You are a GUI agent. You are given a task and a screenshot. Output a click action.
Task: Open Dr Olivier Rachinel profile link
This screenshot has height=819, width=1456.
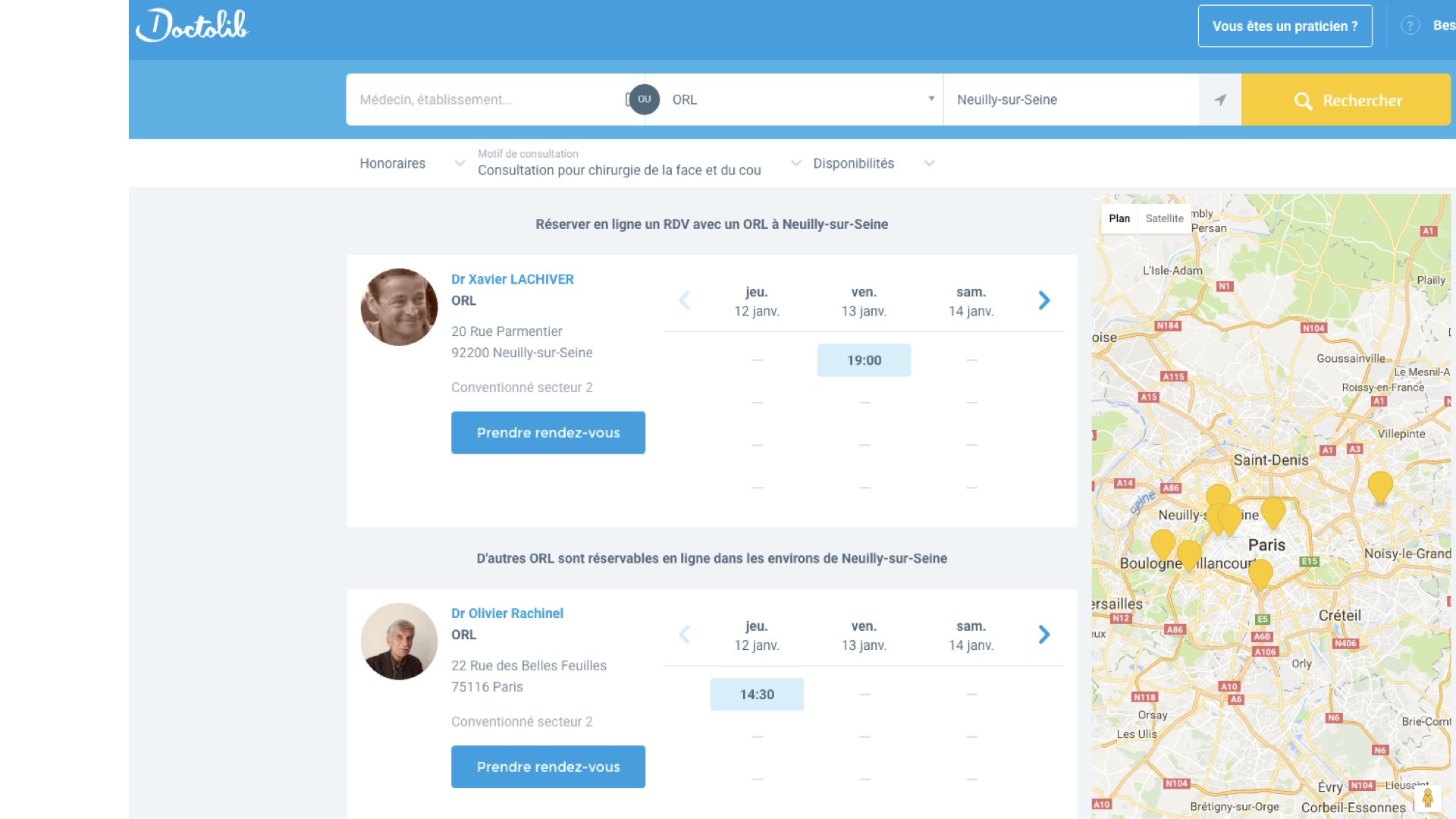(507, 613)
